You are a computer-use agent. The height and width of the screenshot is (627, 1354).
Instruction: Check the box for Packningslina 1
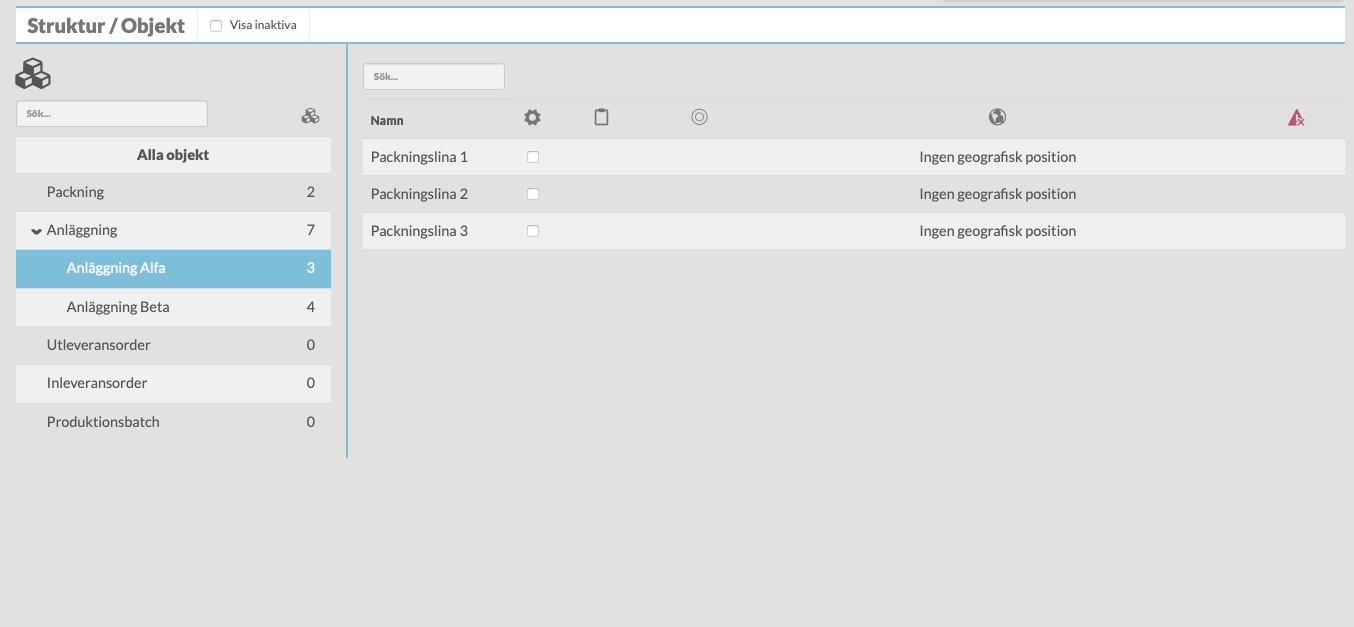click(x=533, y=157)
